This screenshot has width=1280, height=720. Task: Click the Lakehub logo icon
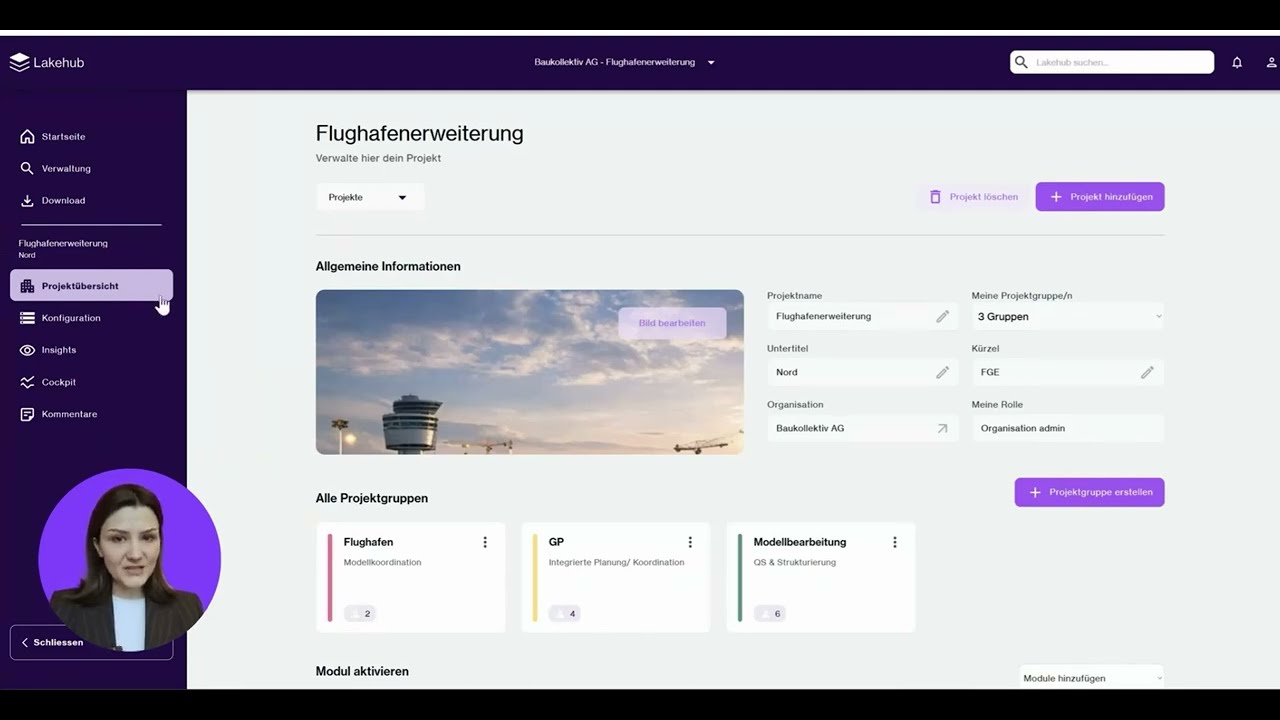coord(19,62)
